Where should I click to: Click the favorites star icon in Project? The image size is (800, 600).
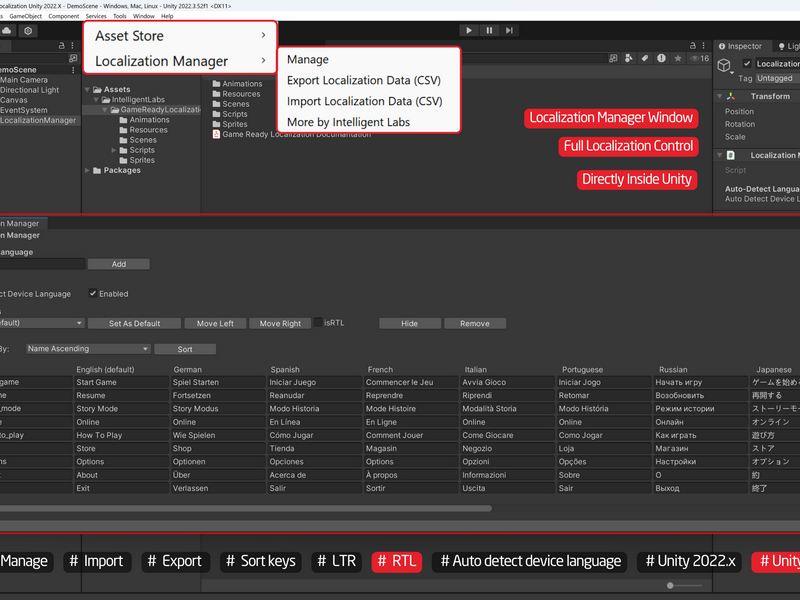point(678,58)
